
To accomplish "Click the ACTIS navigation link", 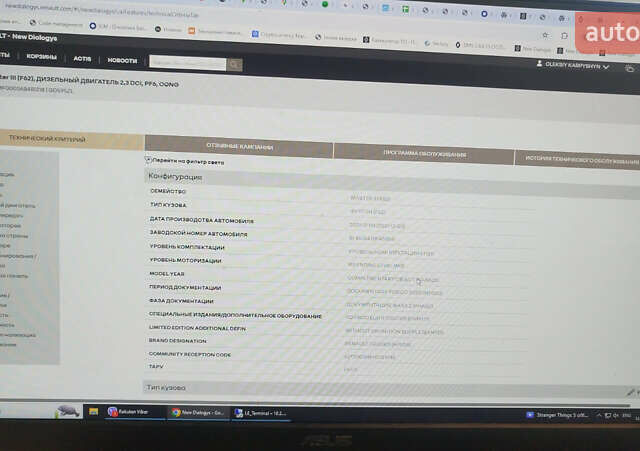I will 82,59.
